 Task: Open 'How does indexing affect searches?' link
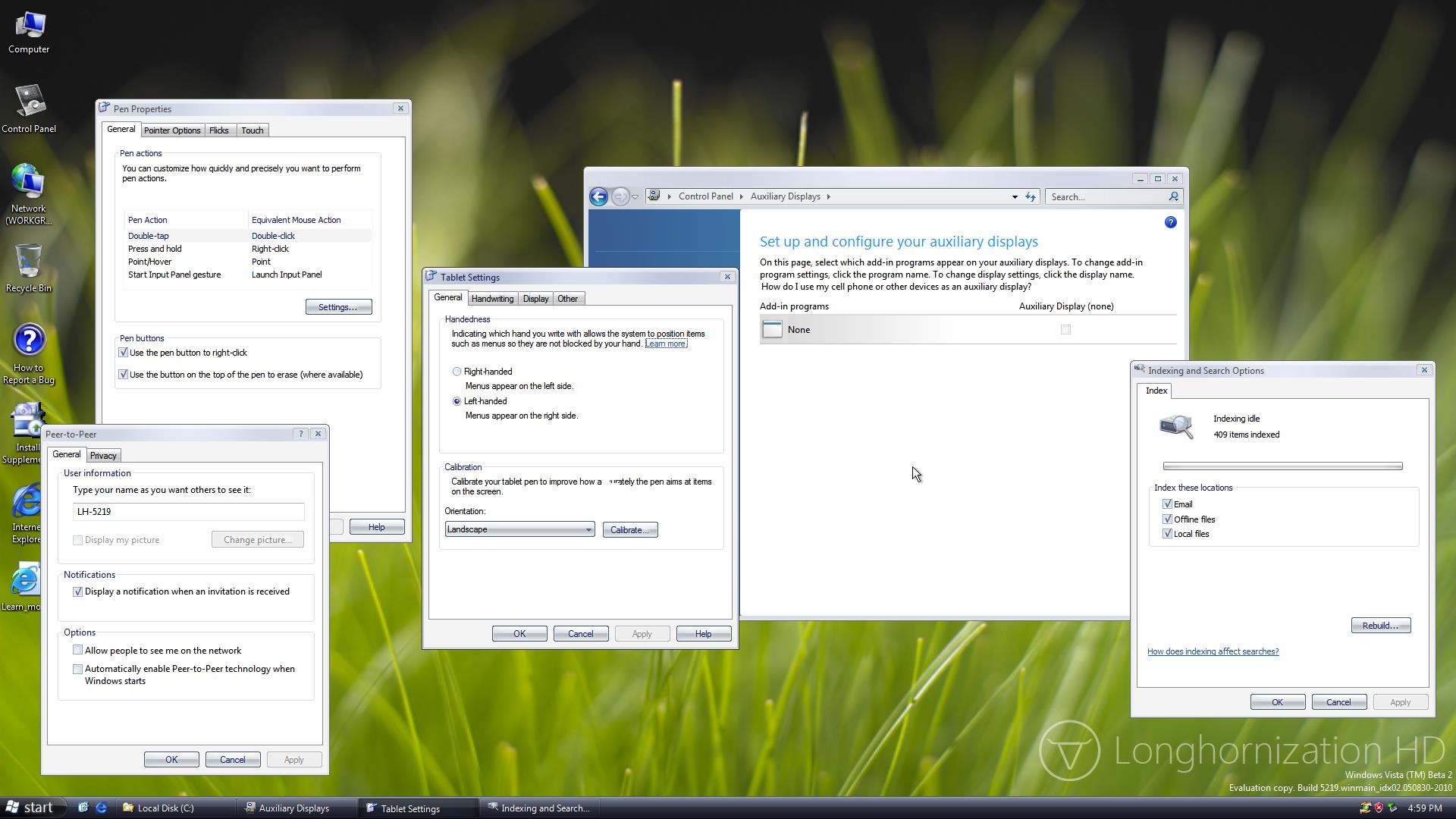click(x=1213, y=651)
